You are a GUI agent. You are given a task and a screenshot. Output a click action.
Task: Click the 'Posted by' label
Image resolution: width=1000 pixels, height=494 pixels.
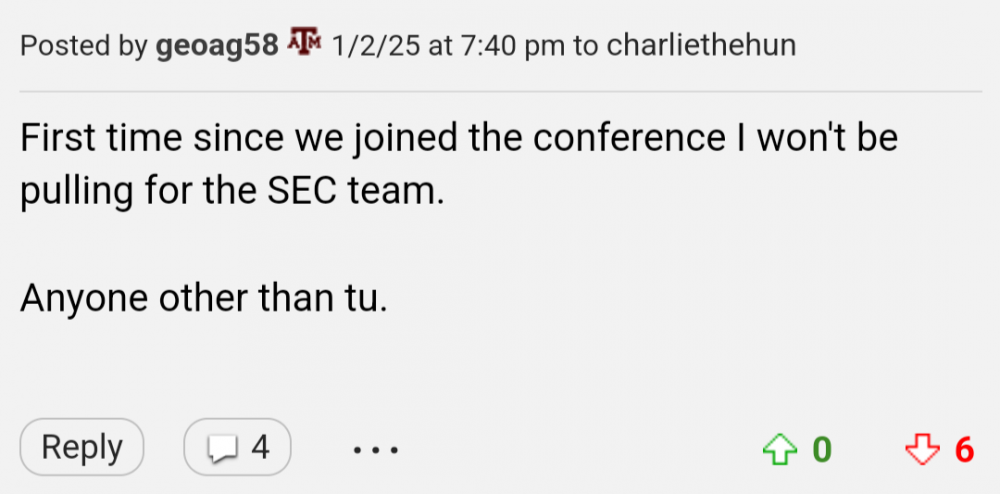pos(84,46)
